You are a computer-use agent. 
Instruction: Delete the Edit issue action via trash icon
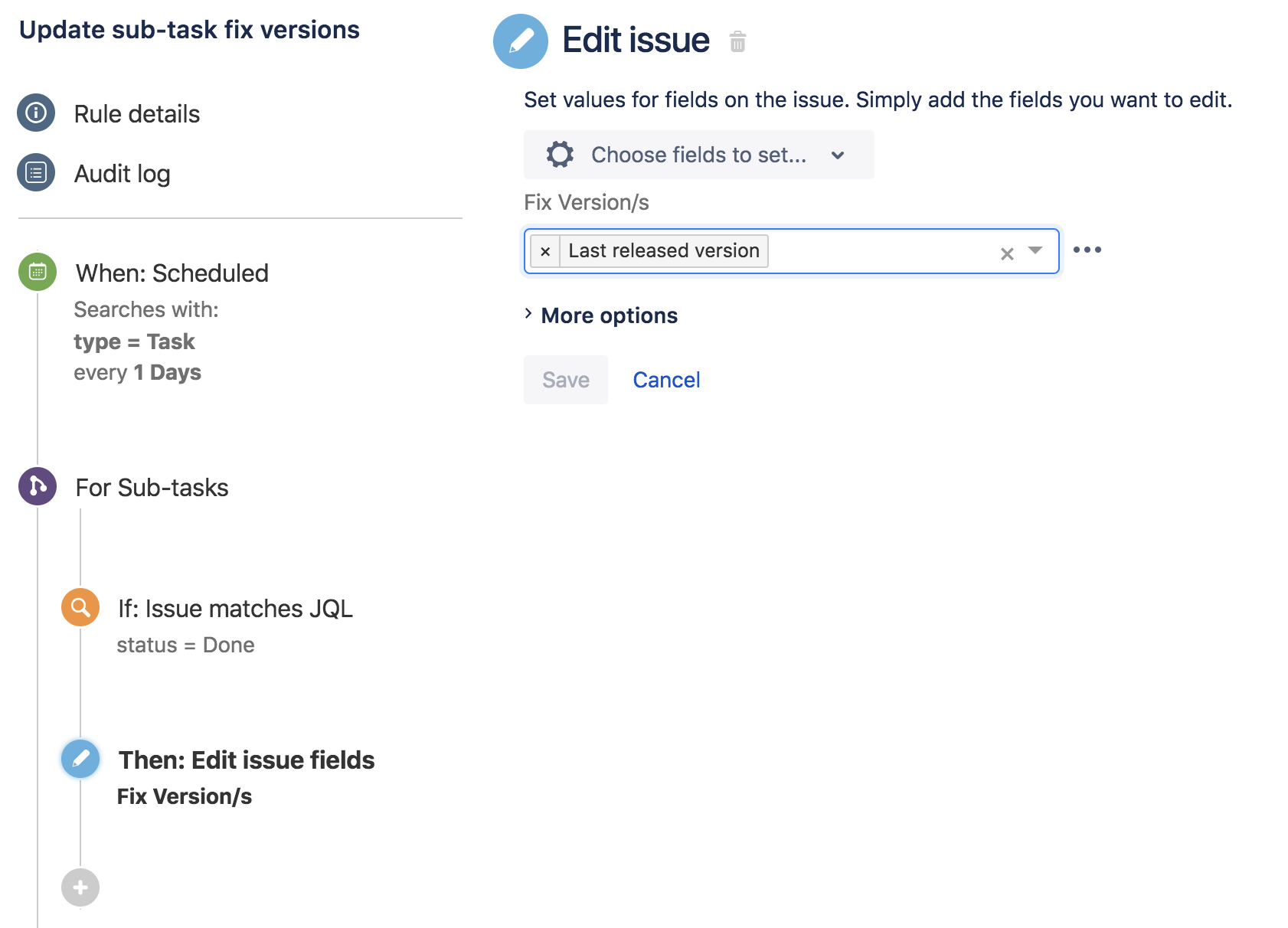(737, 41)
